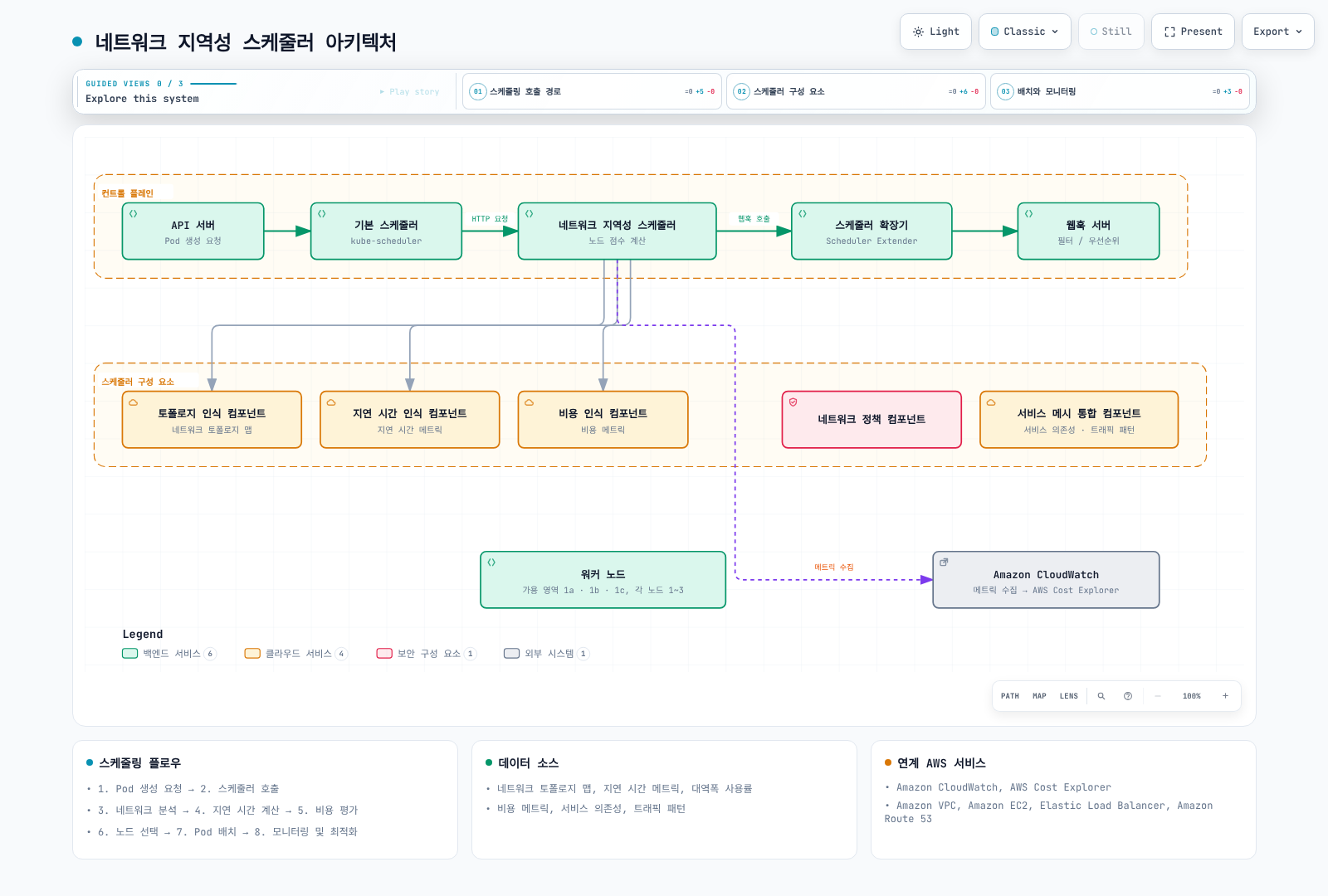Toggle 클라우드 서비스 legend filter

296,654
